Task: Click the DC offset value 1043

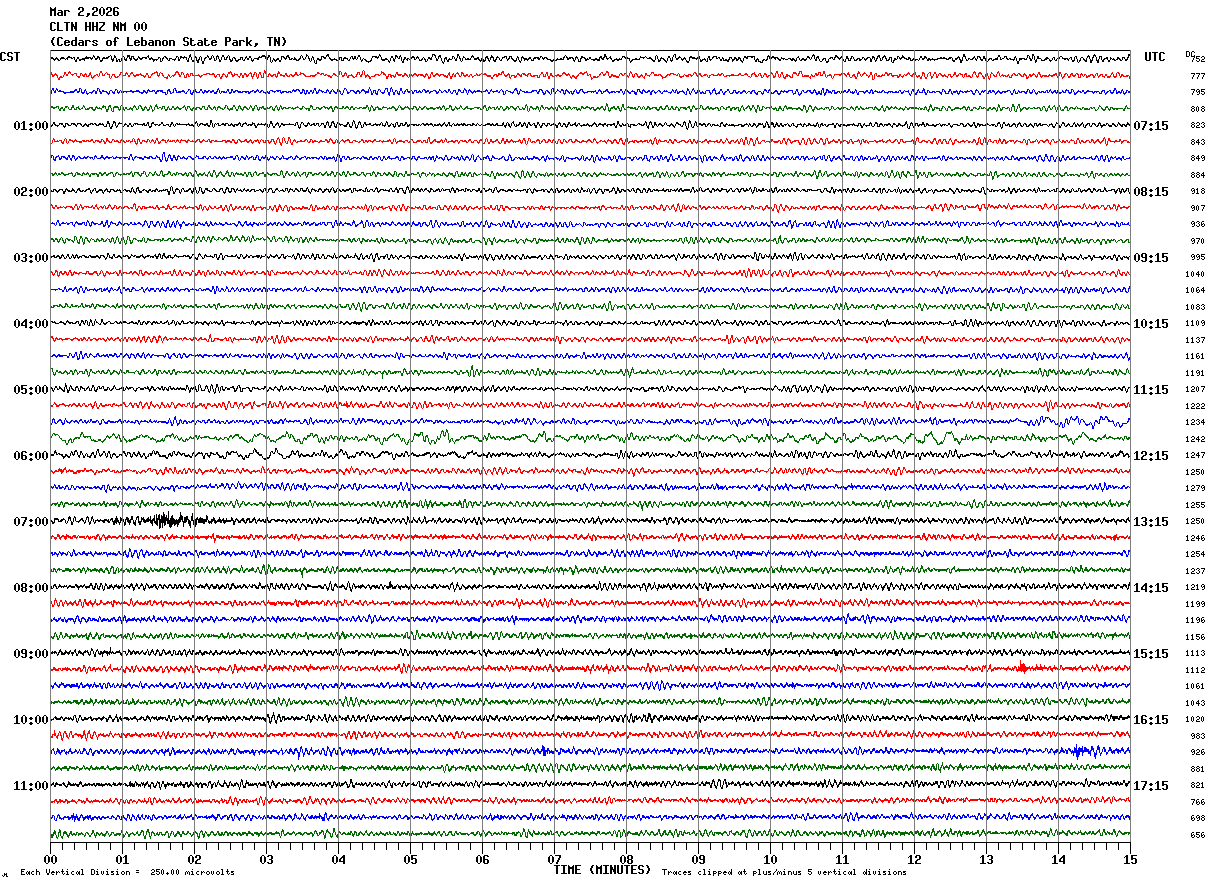Action: tap(1196, 703)
